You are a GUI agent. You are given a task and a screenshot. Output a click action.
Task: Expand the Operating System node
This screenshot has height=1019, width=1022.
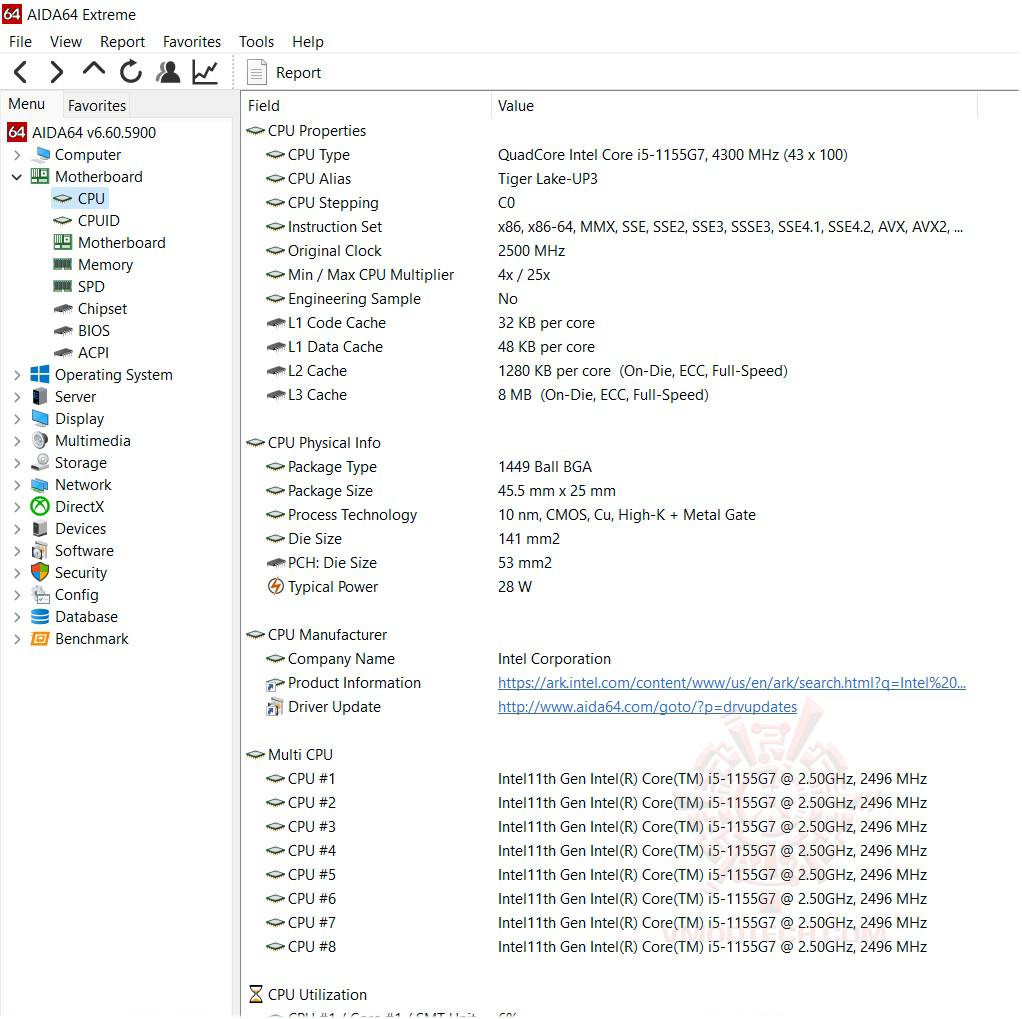coord(17,375)
